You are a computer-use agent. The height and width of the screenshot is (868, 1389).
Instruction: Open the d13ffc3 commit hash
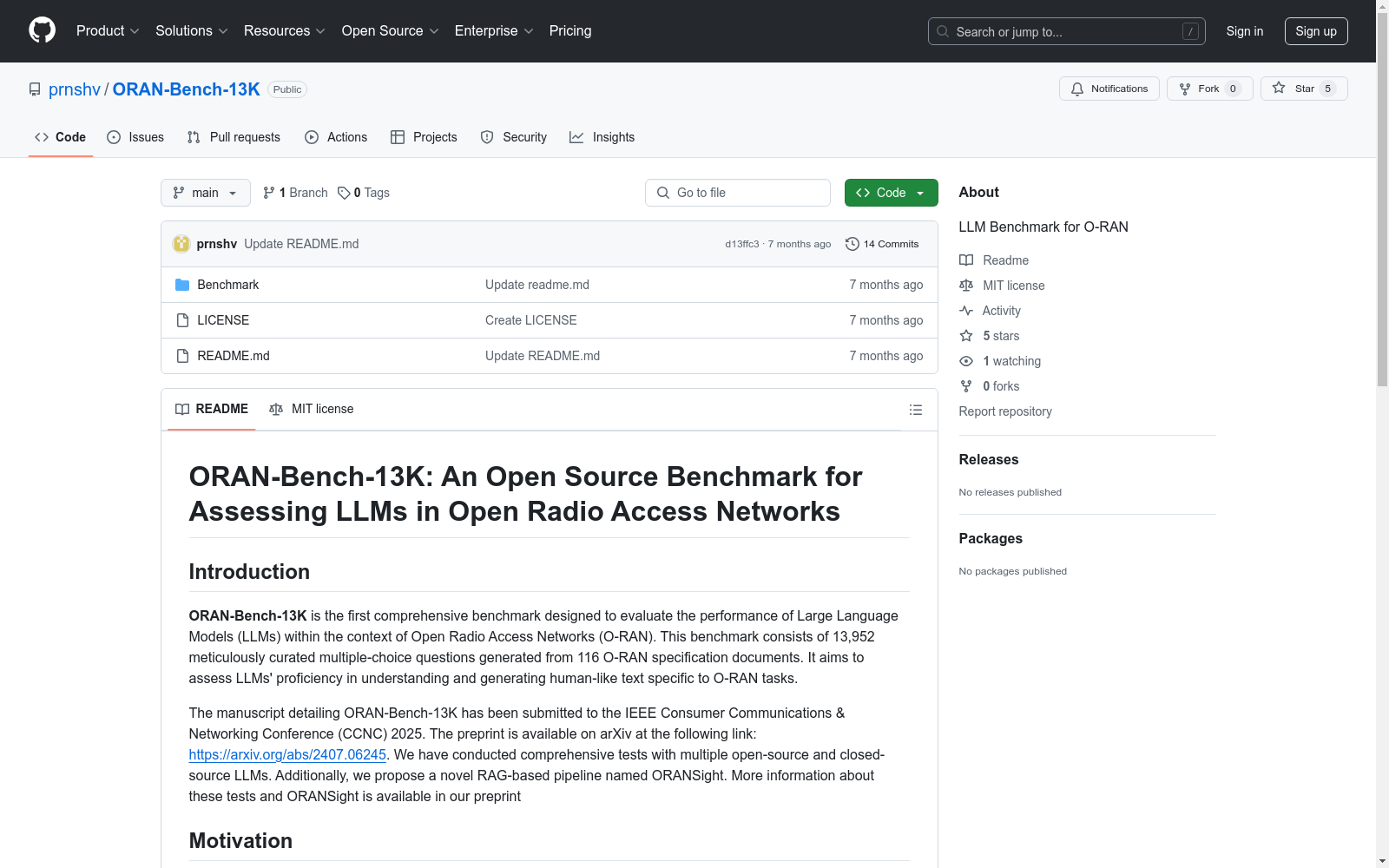point(742,244)
